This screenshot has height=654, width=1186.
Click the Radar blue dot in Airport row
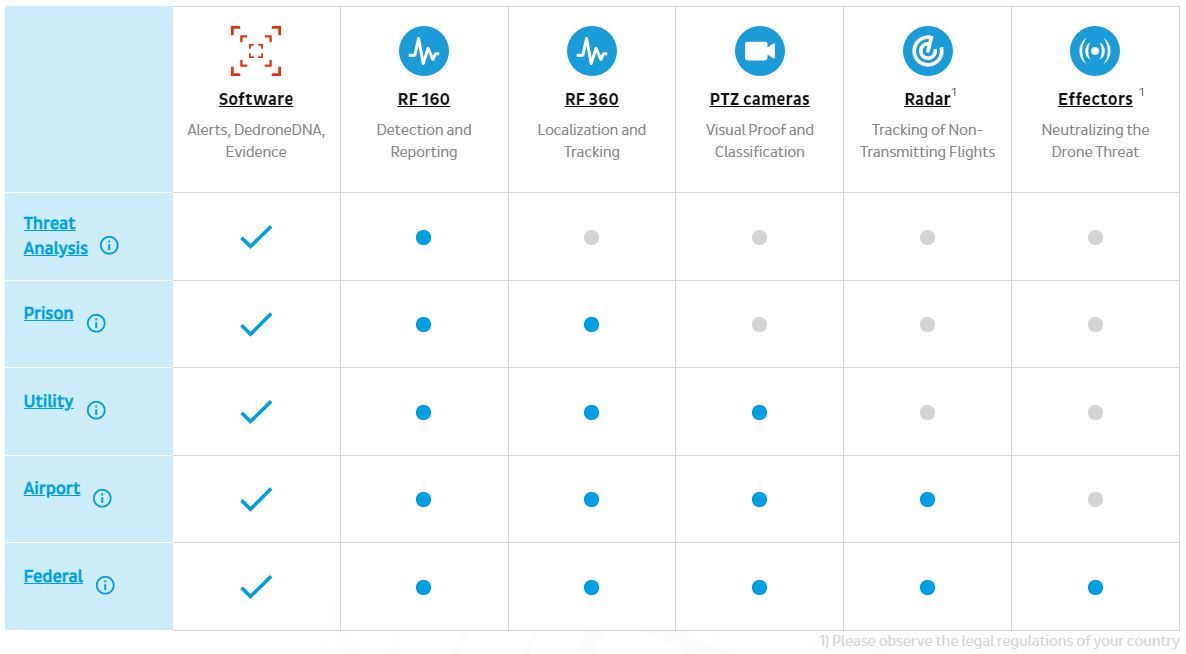927,499
